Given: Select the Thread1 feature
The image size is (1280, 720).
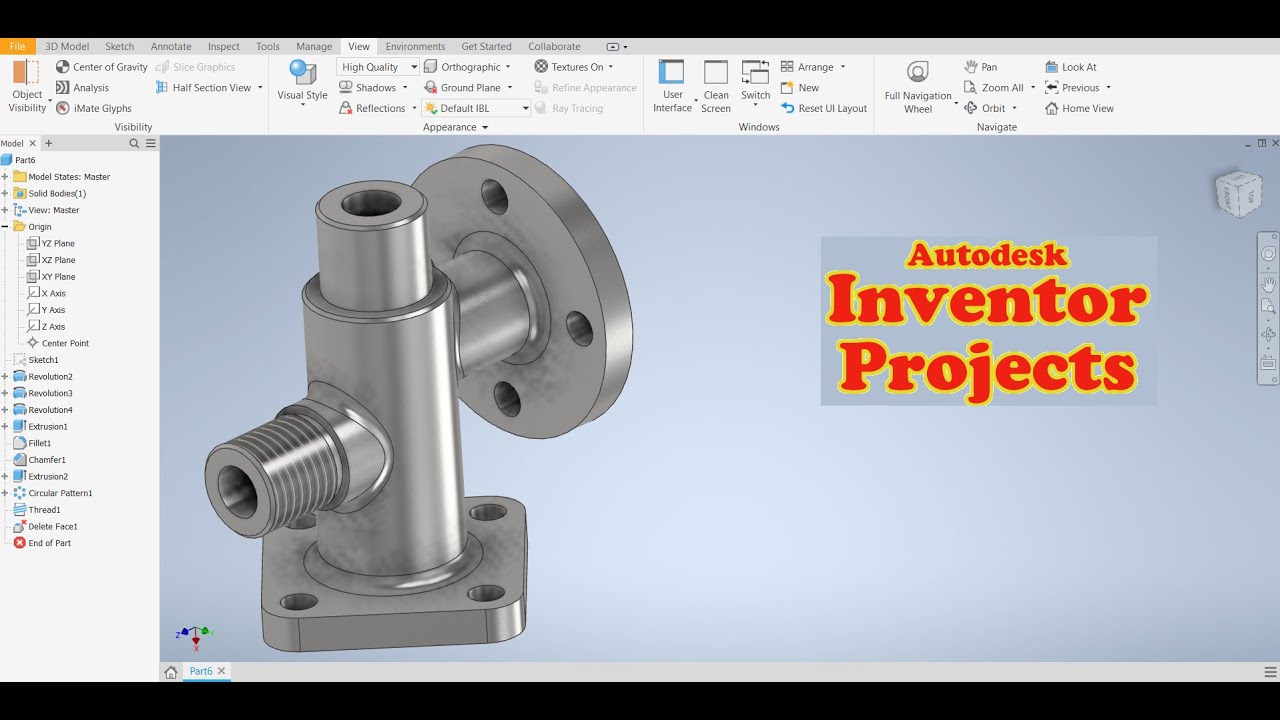Looking at the screenshot, I should coord(37,510).
